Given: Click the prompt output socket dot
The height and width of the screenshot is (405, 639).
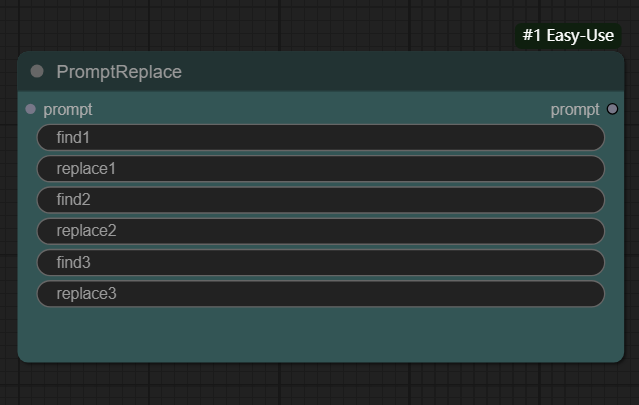Looking at the screenshot, I should pos(612,109).
